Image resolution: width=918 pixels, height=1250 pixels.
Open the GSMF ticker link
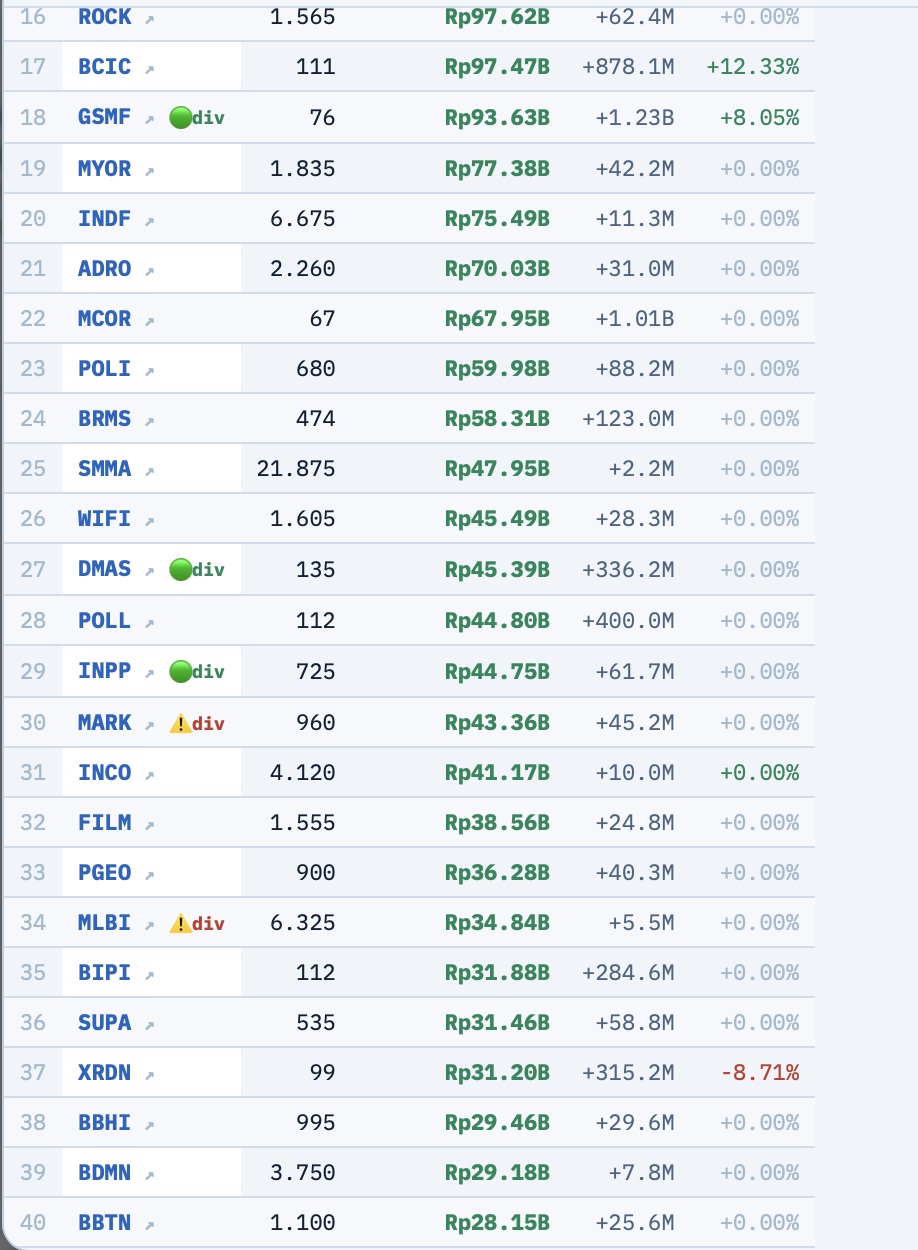[105, 117]
